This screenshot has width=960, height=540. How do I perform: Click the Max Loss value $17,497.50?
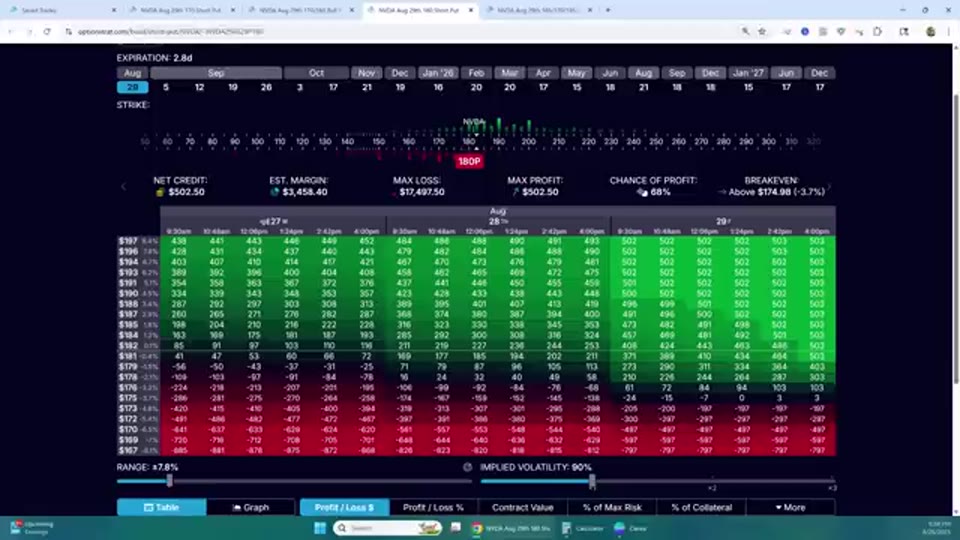(x=422, y=192)
